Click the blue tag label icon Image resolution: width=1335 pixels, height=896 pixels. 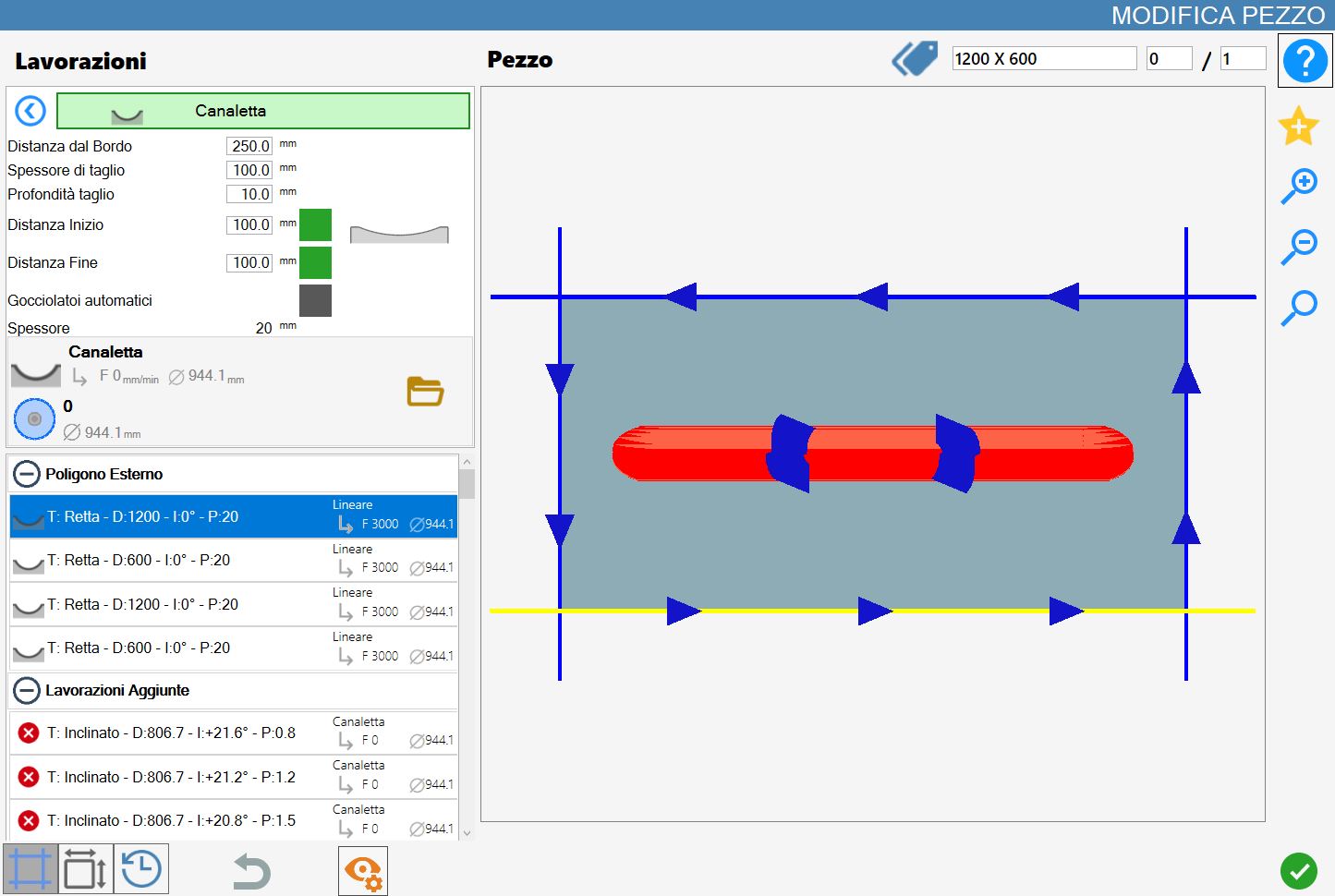[x=915, y=59]
